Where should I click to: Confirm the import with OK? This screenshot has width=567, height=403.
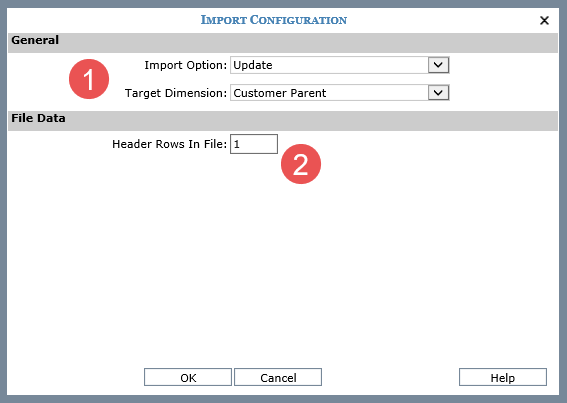(x=188, y=377)
